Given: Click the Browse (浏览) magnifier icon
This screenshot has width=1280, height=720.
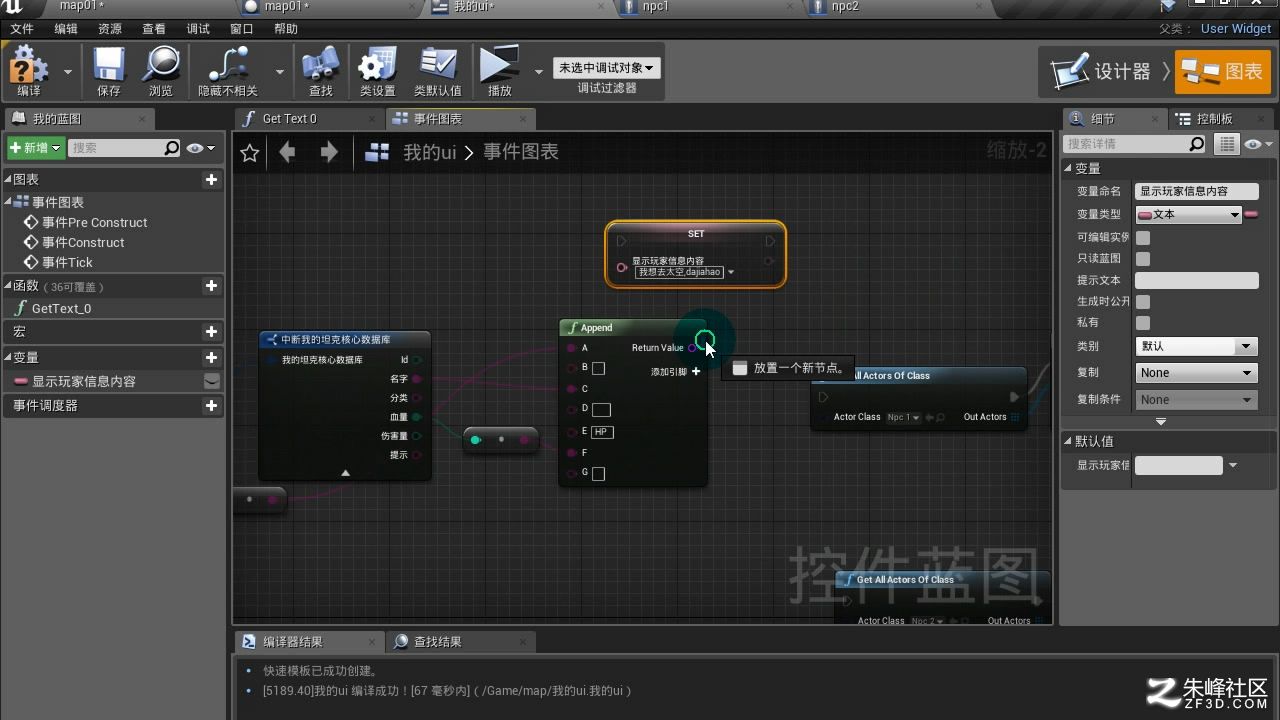Looking at the screenshot, I should tap(160, 64).
